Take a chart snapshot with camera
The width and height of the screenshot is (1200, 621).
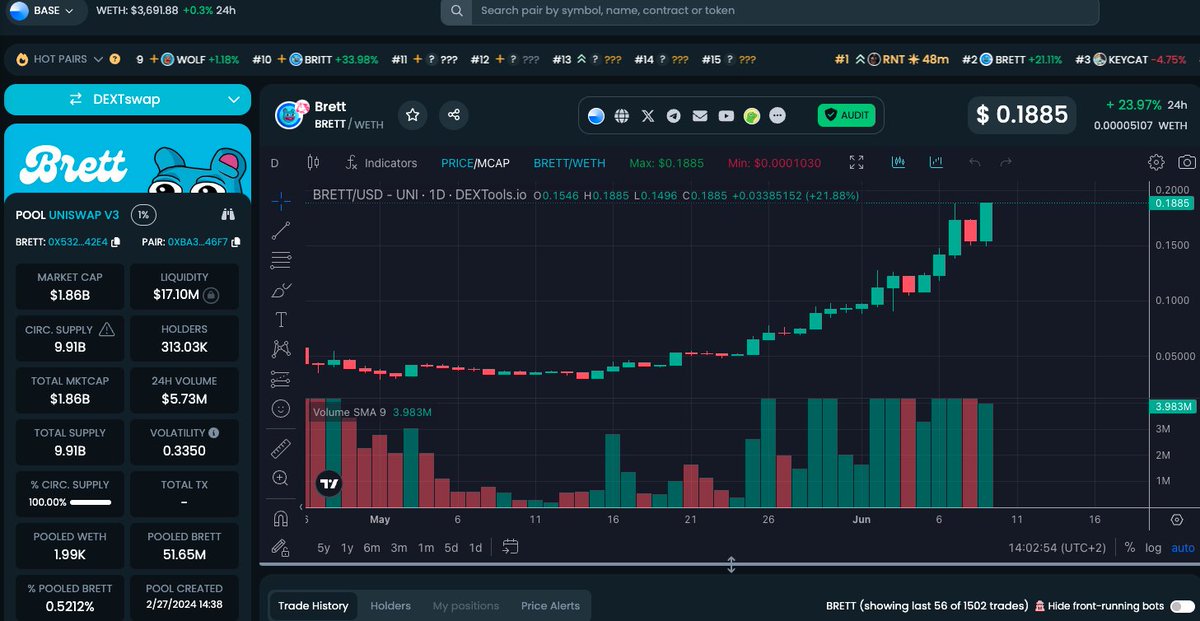pos(1186,162)
